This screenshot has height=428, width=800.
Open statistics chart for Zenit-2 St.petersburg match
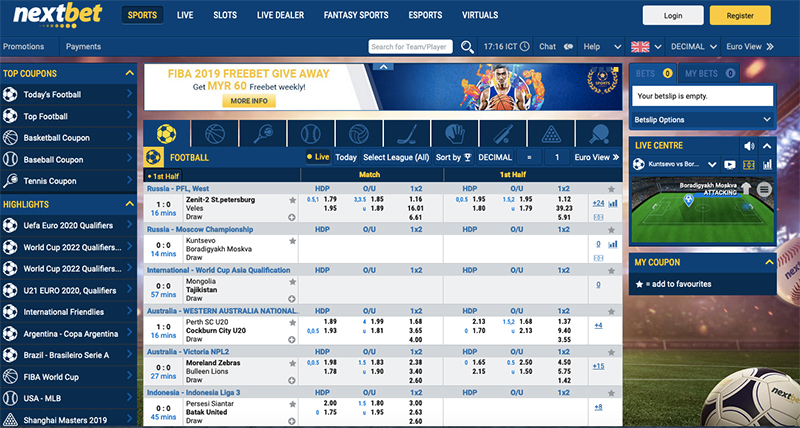(x=613, y=204)
